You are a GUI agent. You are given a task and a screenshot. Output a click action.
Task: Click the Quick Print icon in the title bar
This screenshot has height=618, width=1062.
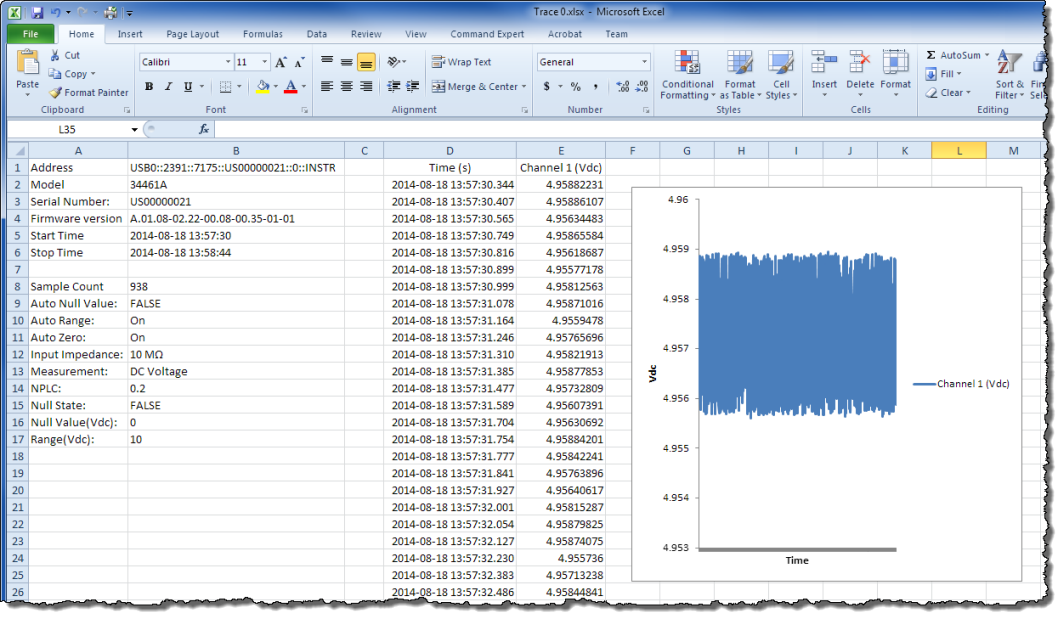[x=110, y=12]
